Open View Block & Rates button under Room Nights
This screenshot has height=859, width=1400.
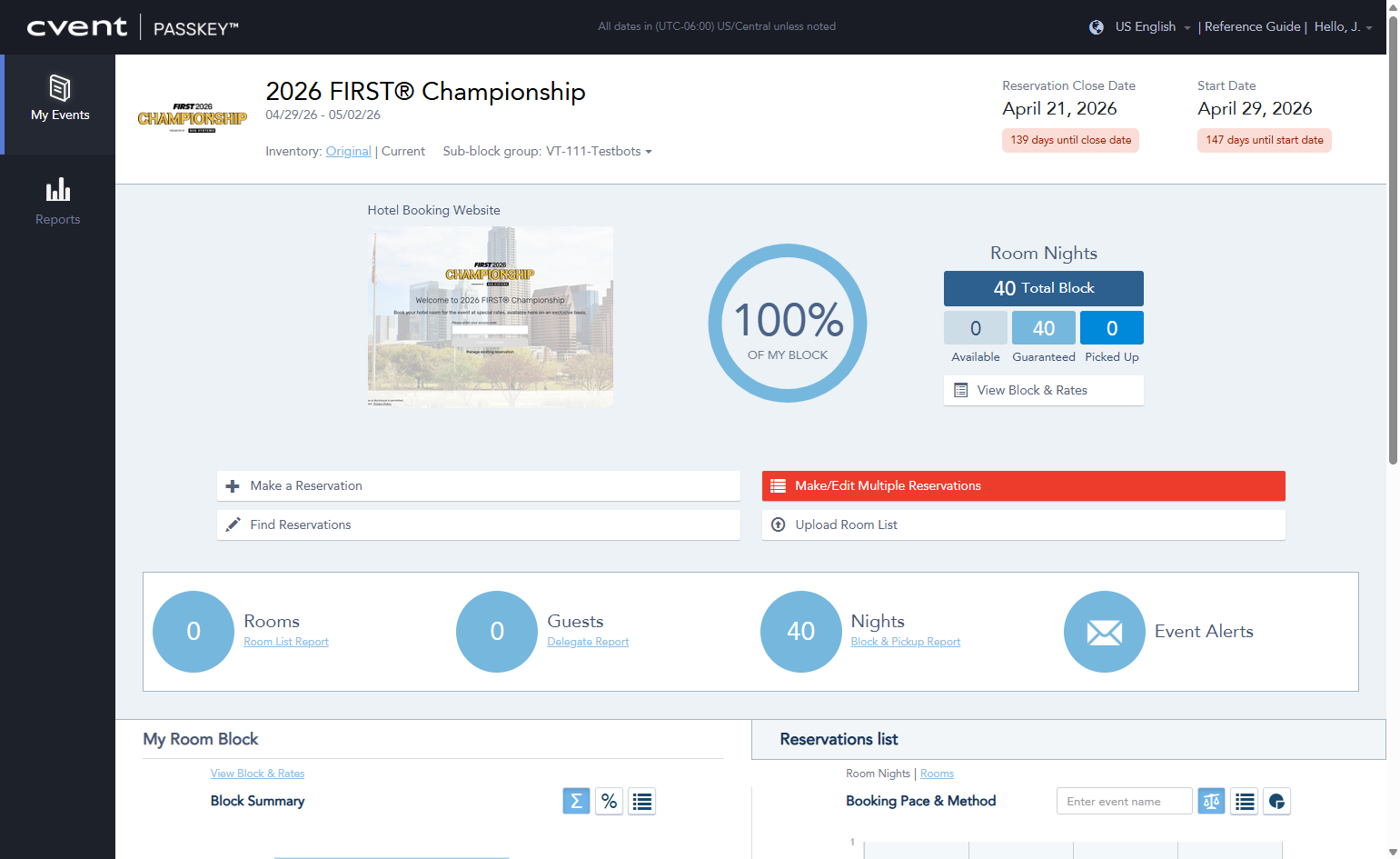[x=1044, y=391]
